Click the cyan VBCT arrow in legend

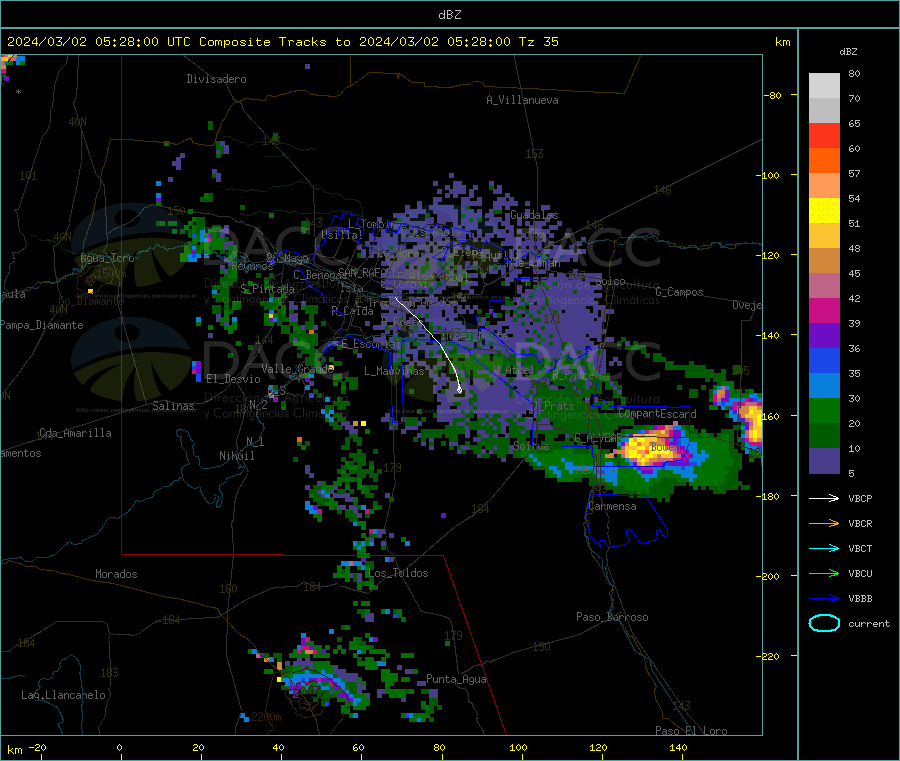pos(824,549)
